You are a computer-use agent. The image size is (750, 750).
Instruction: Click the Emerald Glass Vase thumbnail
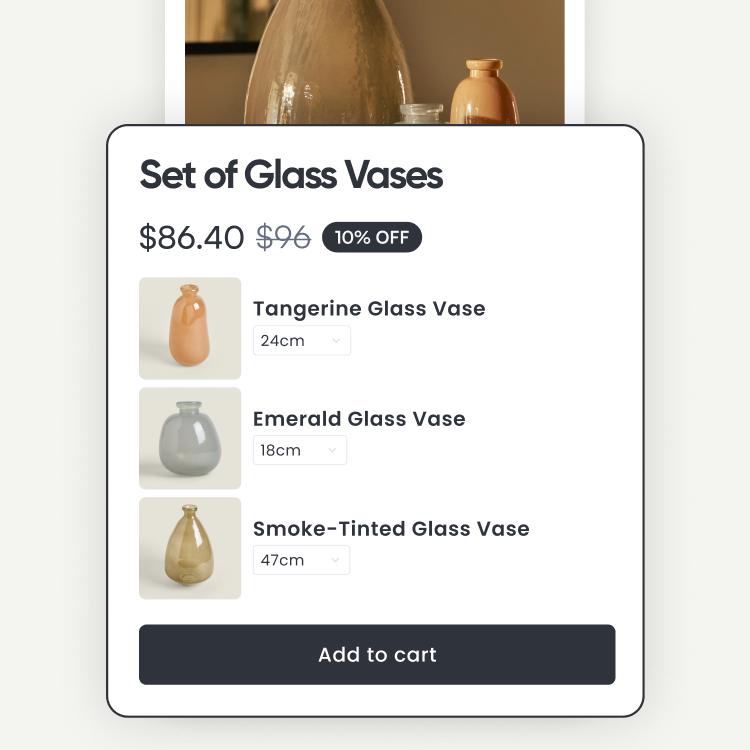[190, 438]
